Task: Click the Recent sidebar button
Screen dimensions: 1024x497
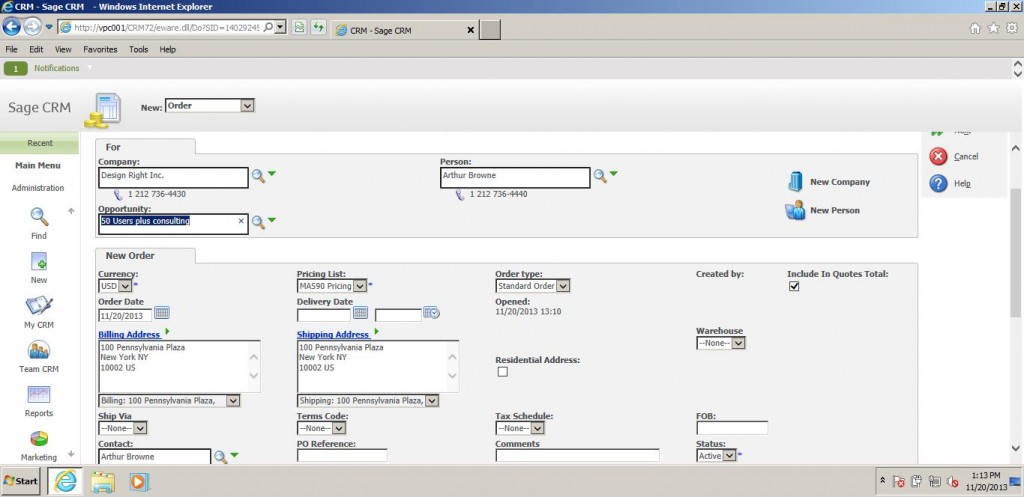Action: click(x=40, y=143)
